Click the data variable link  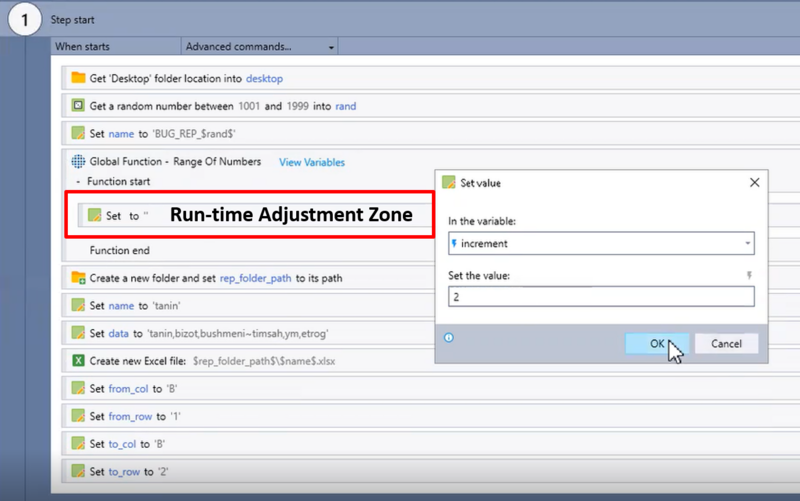tap(118, 333)
